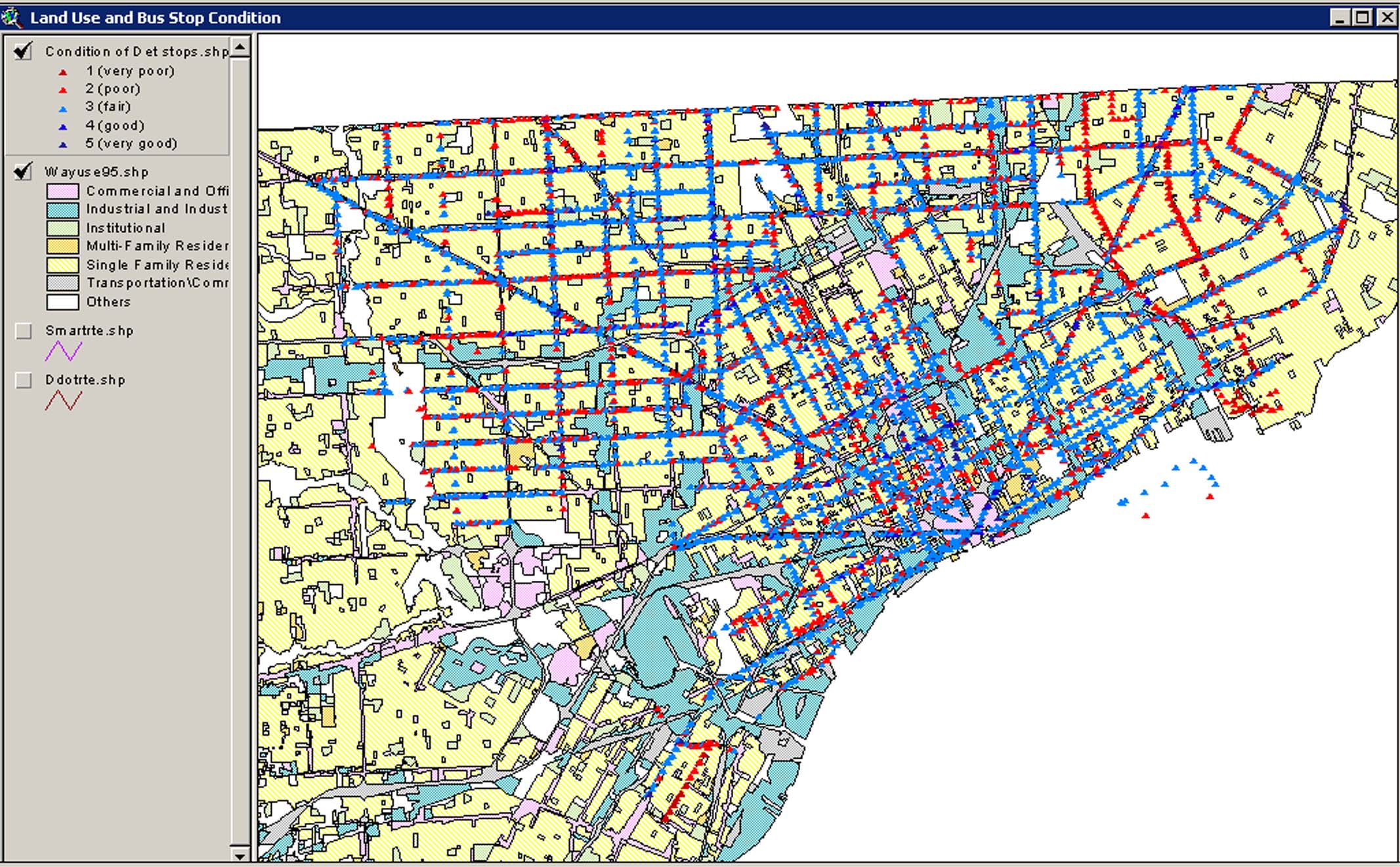Screen dimensions: 1400x867
Task: Hide the Condition of Det stops.shp theme
Action: 23,51
